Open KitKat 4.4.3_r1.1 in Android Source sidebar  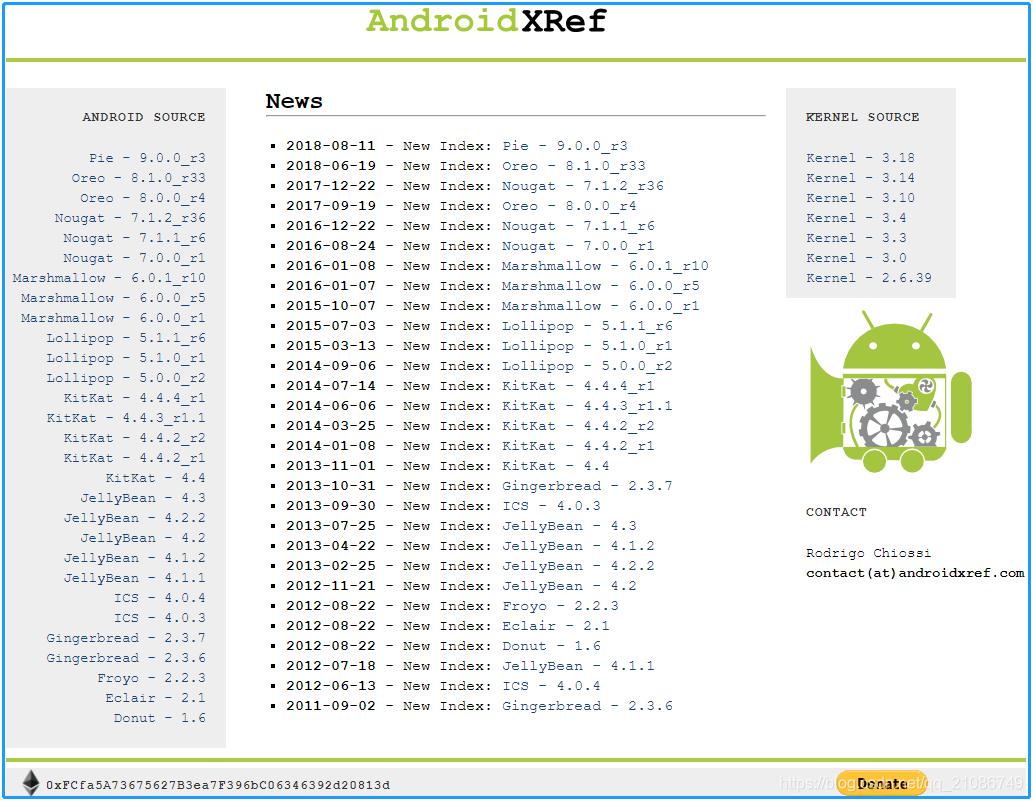coord(126,418)
